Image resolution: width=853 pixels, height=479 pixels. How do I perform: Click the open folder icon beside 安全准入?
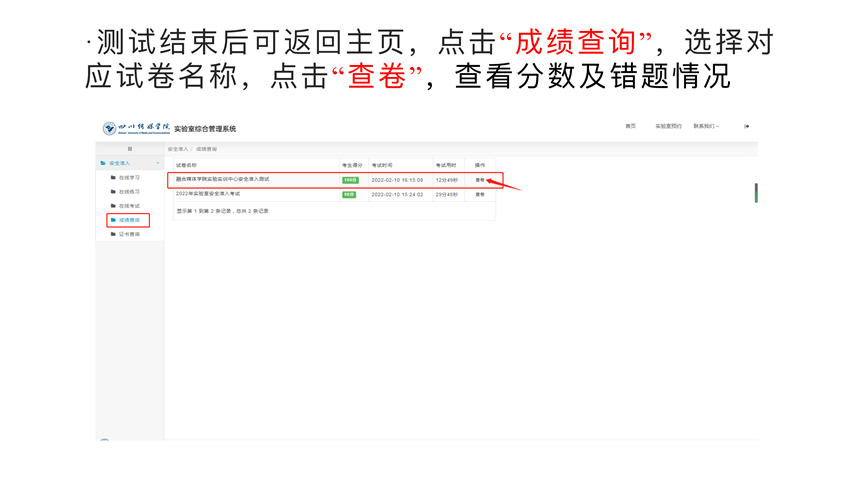[x=103, y=163]
